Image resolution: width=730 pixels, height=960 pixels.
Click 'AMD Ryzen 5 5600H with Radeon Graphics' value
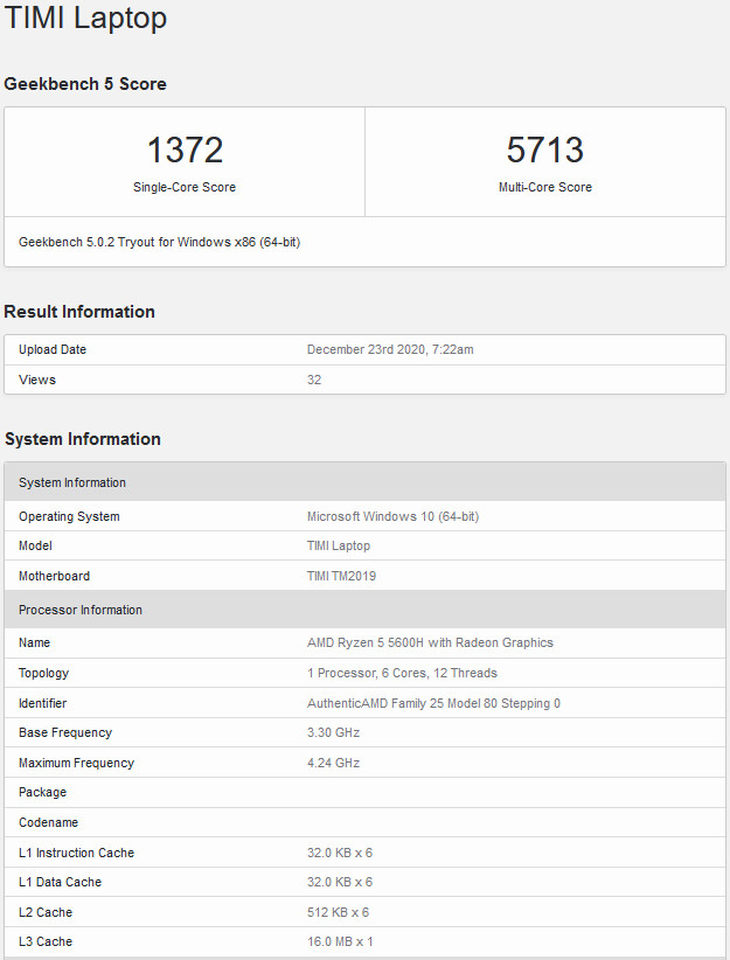point(430,643)
